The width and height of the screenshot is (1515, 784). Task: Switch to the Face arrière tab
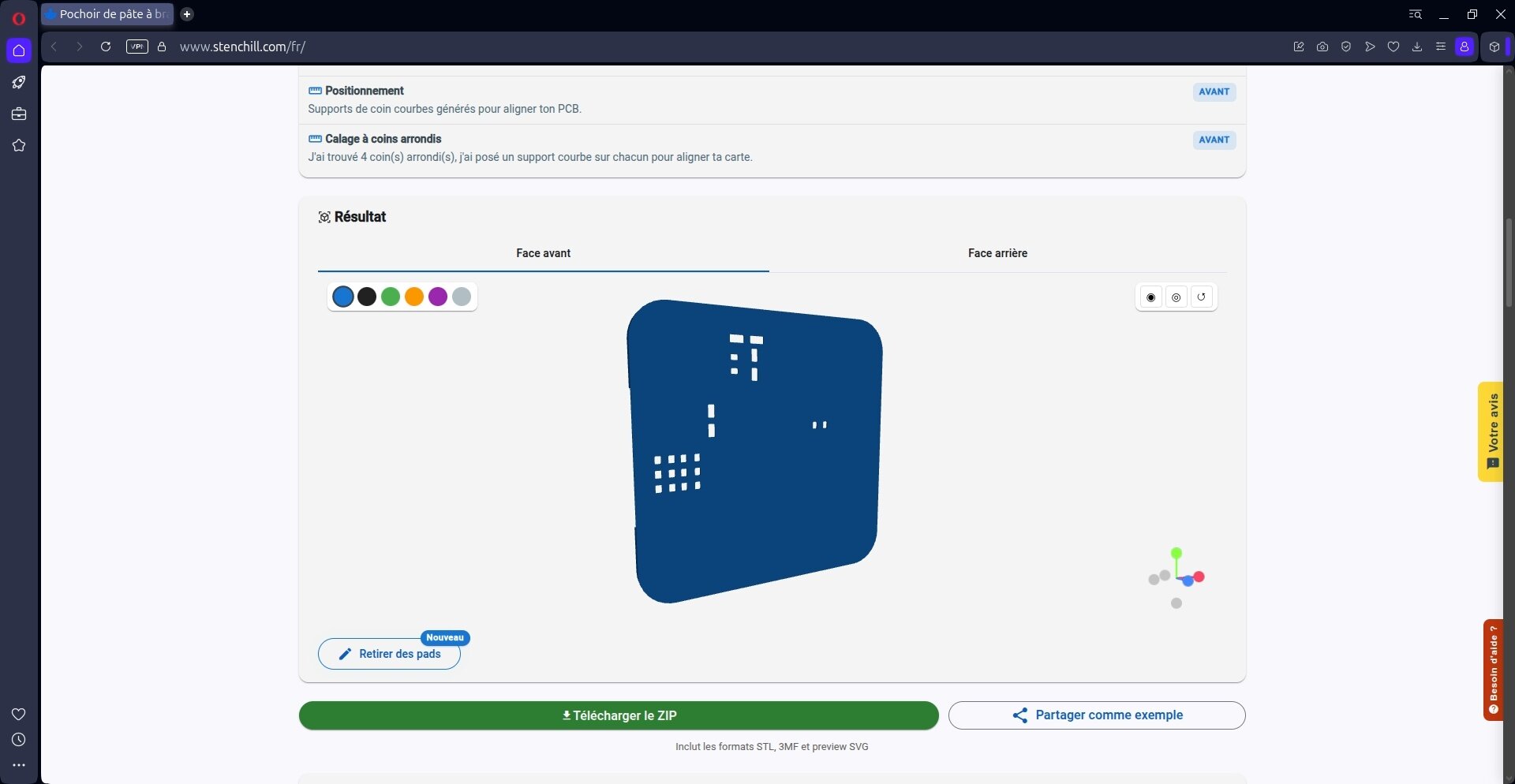[998, 253]
